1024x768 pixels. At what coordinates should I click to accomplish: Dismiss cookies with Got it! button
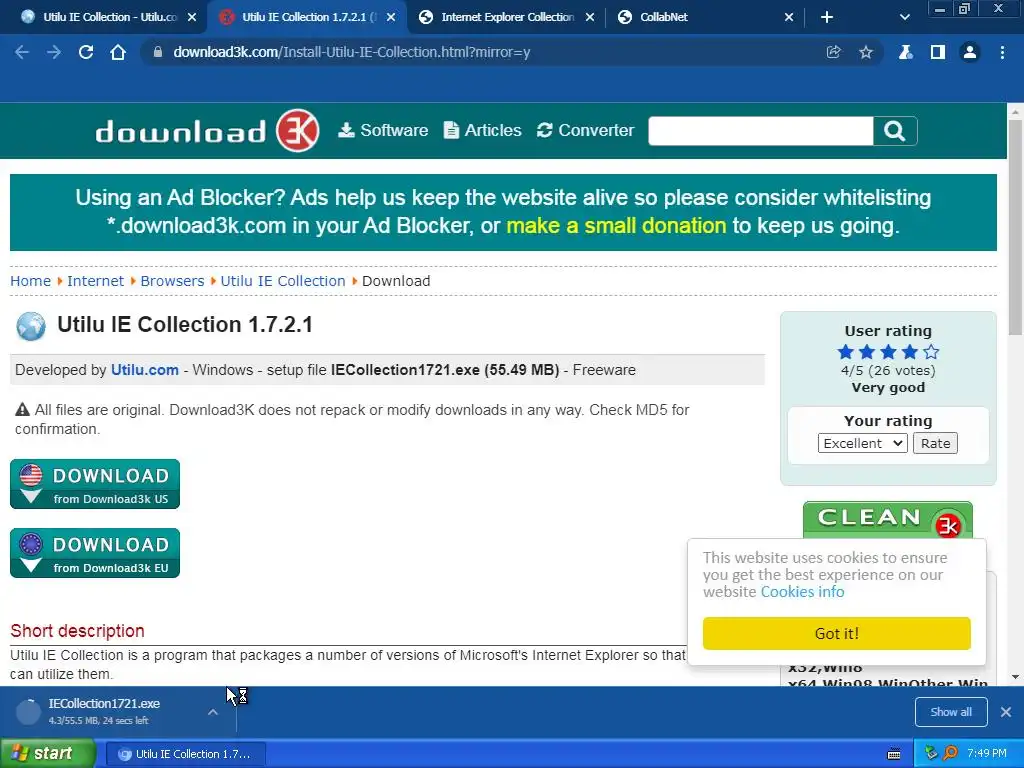(x=837, y=633)
